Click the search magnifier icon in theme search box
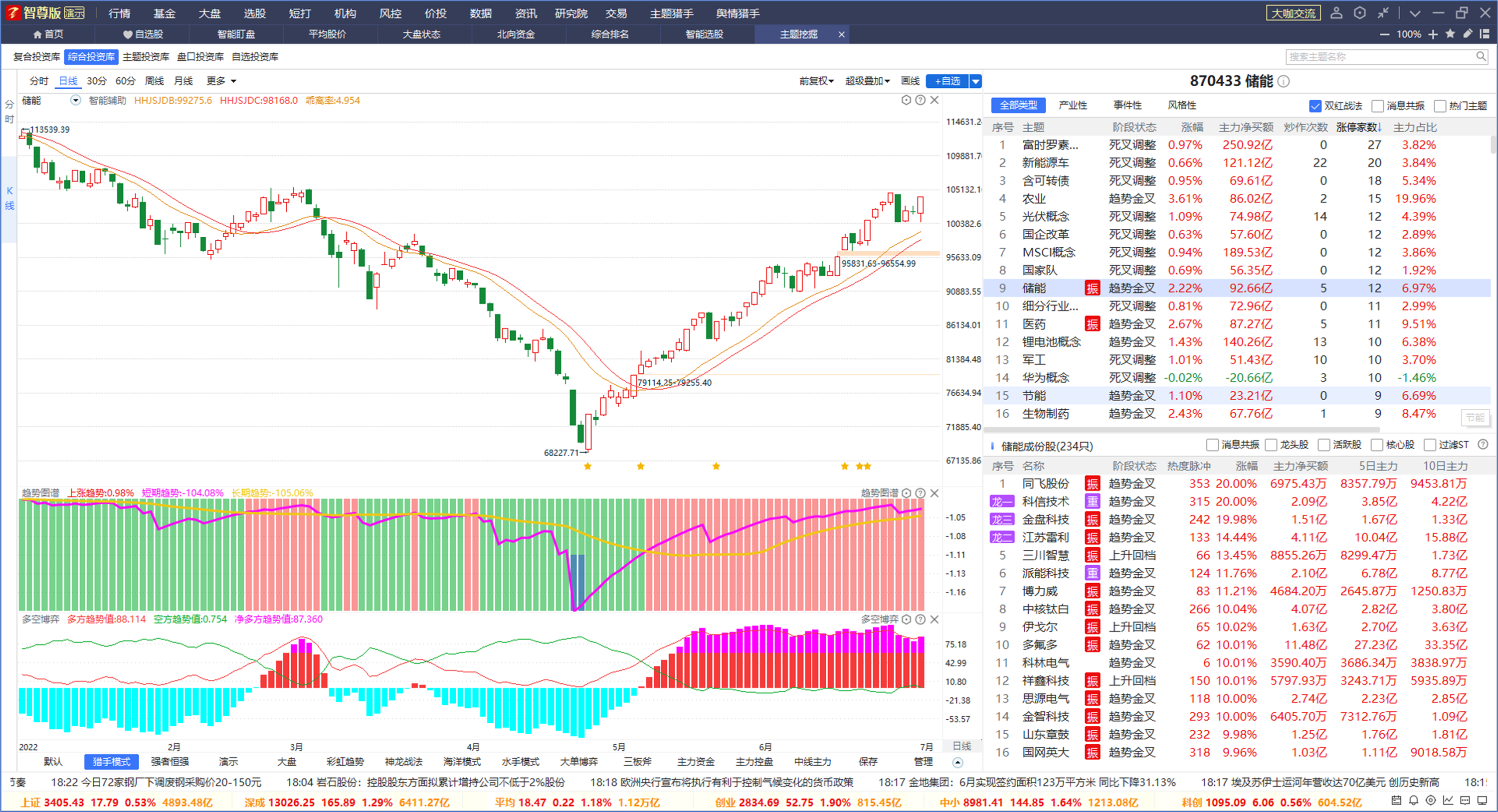Screen dimensions: 1498x812 click(1481, 56)
